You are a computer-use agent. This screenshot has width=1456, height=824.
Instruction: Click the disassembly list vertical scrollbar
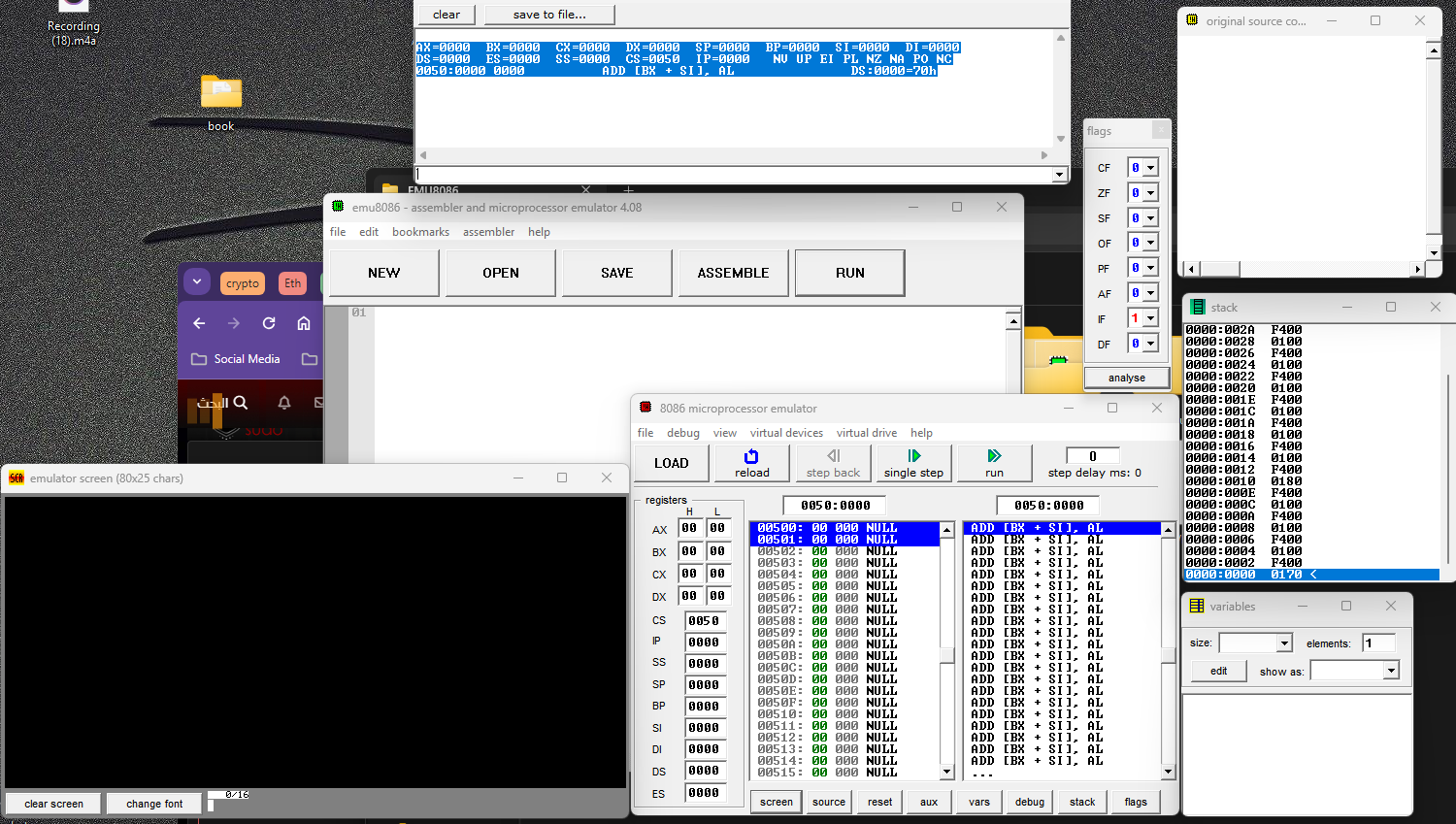1169,650
